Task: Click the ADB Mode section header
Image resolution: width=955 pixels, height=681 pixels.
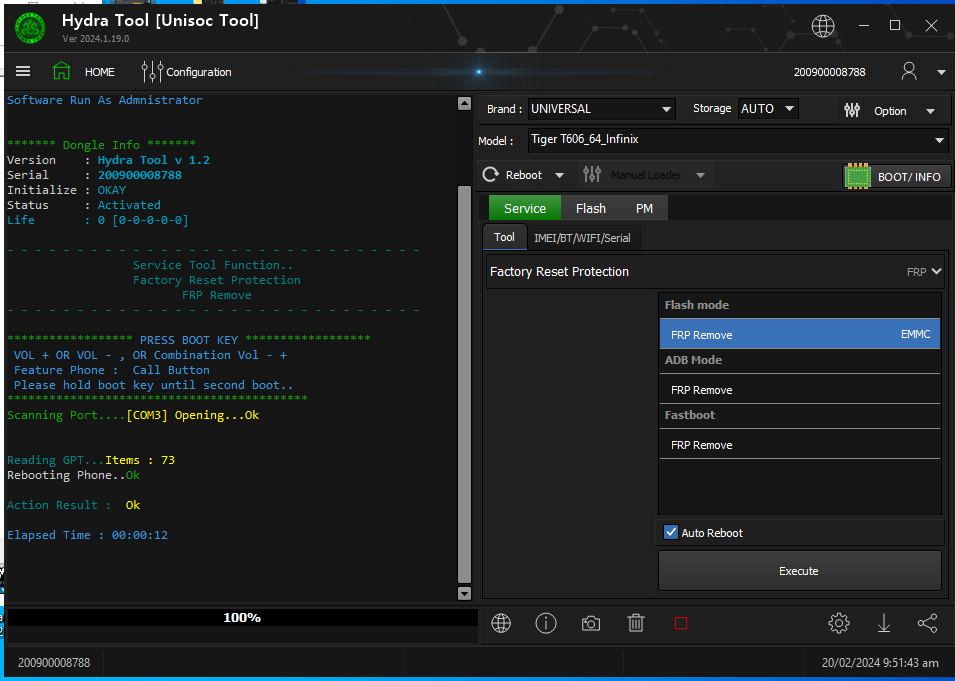Action: point(693,360)
